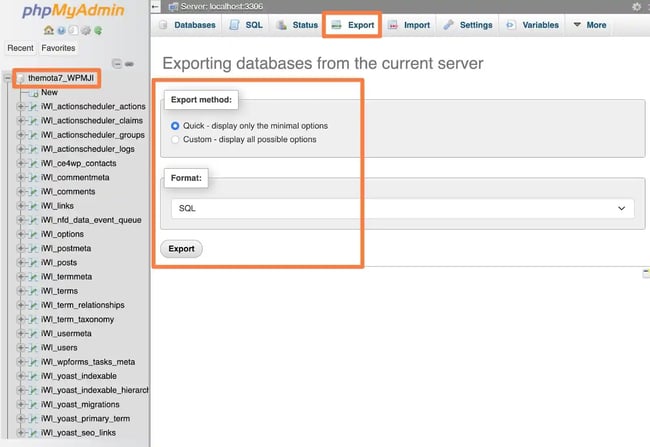
Task: Open the iWl_options table
Action: click(62, 234)
